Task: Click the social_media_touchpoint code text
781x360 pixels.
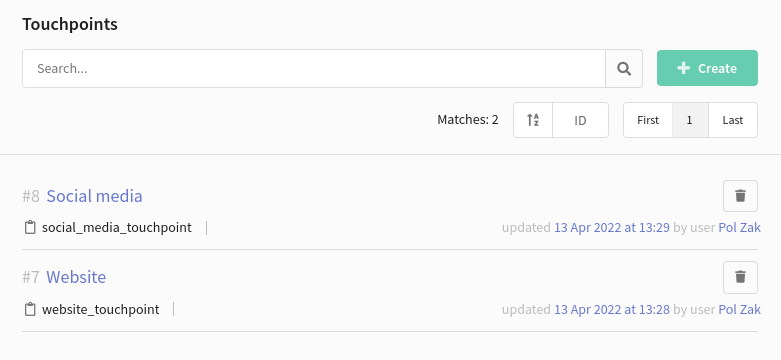Action: tap(117, 228)
